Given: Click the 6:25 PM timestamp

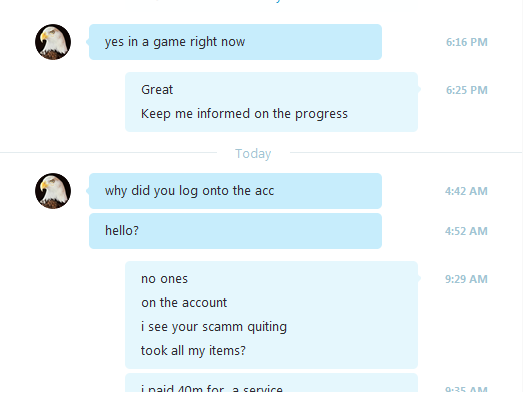Looking at the screenshot, I should pyautogui.click(x=467, y=90).
